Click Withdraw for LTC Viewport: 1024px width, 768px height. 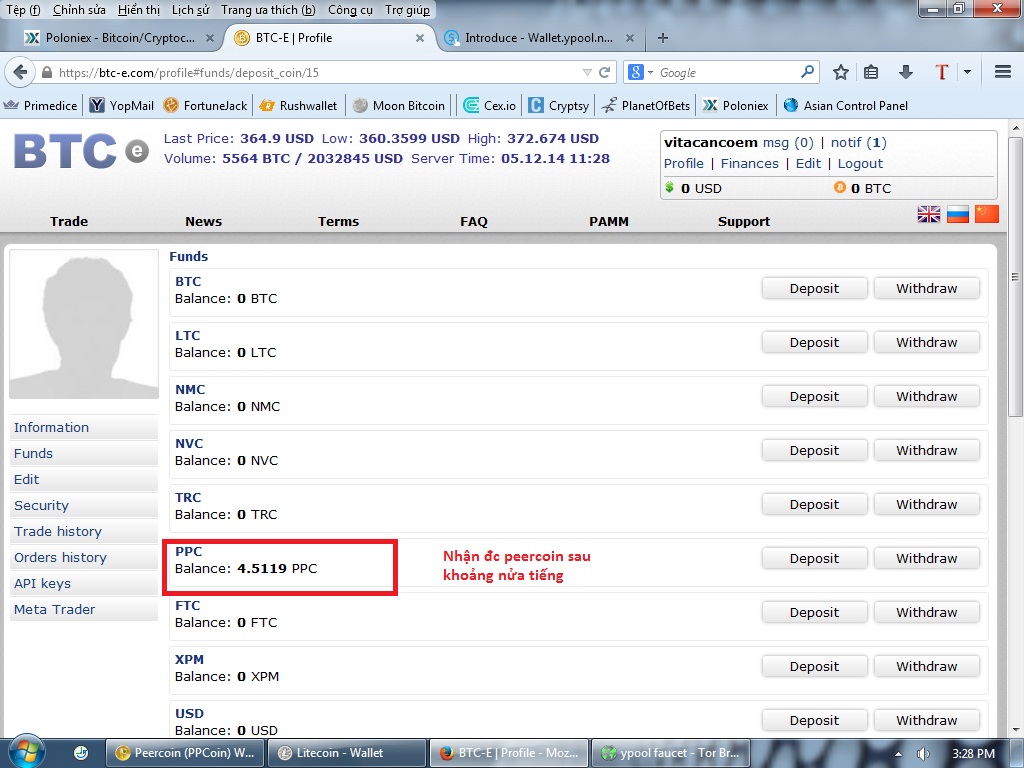pos(927,342)
